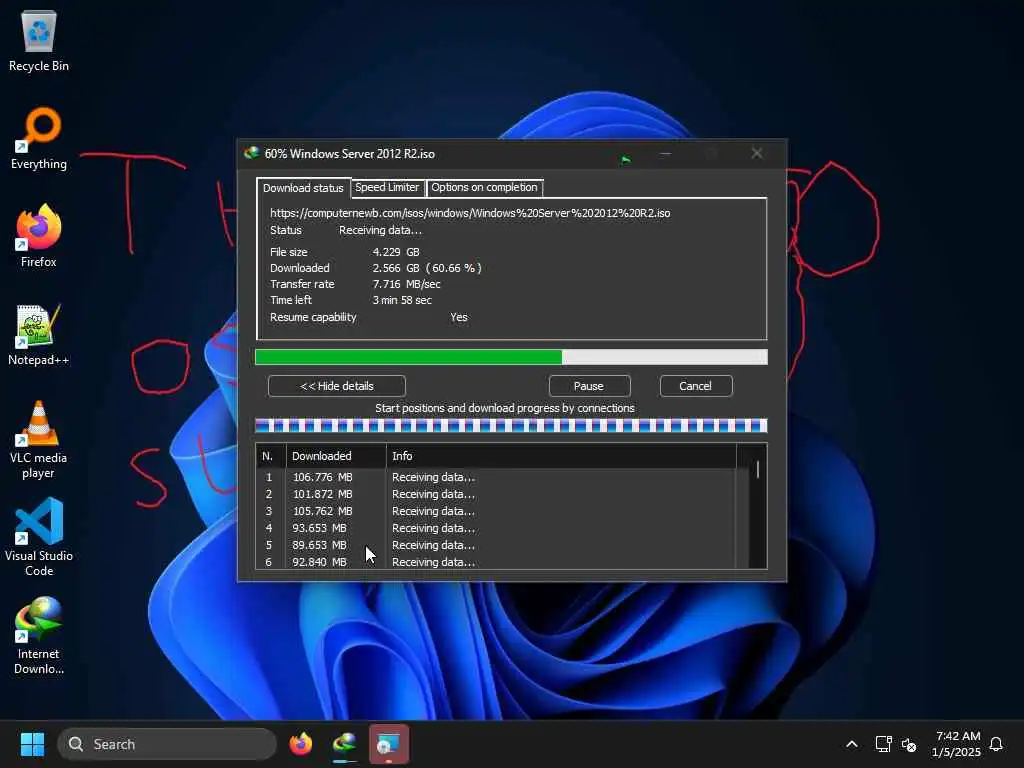Viewport: 1024px width, 768px height.
Task: Open the Windows Start menu
Action: [x=32, y=744]
